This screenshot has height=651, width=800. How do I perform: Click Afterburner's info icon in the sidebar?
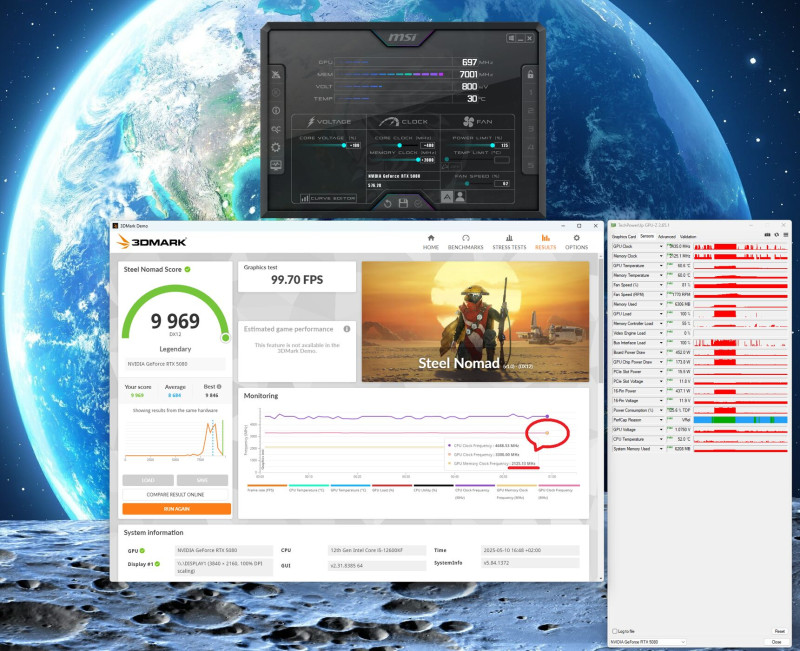click(276, 110)
